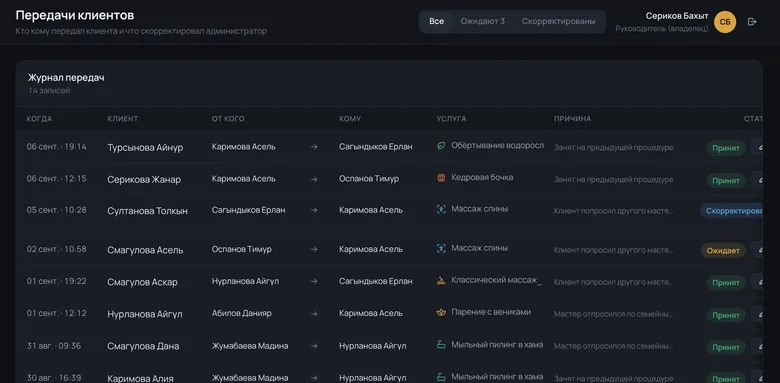This screenshot has height=383, width=780.
Task: Click the ПРИЧИНА column header
Action: (573, 119)
